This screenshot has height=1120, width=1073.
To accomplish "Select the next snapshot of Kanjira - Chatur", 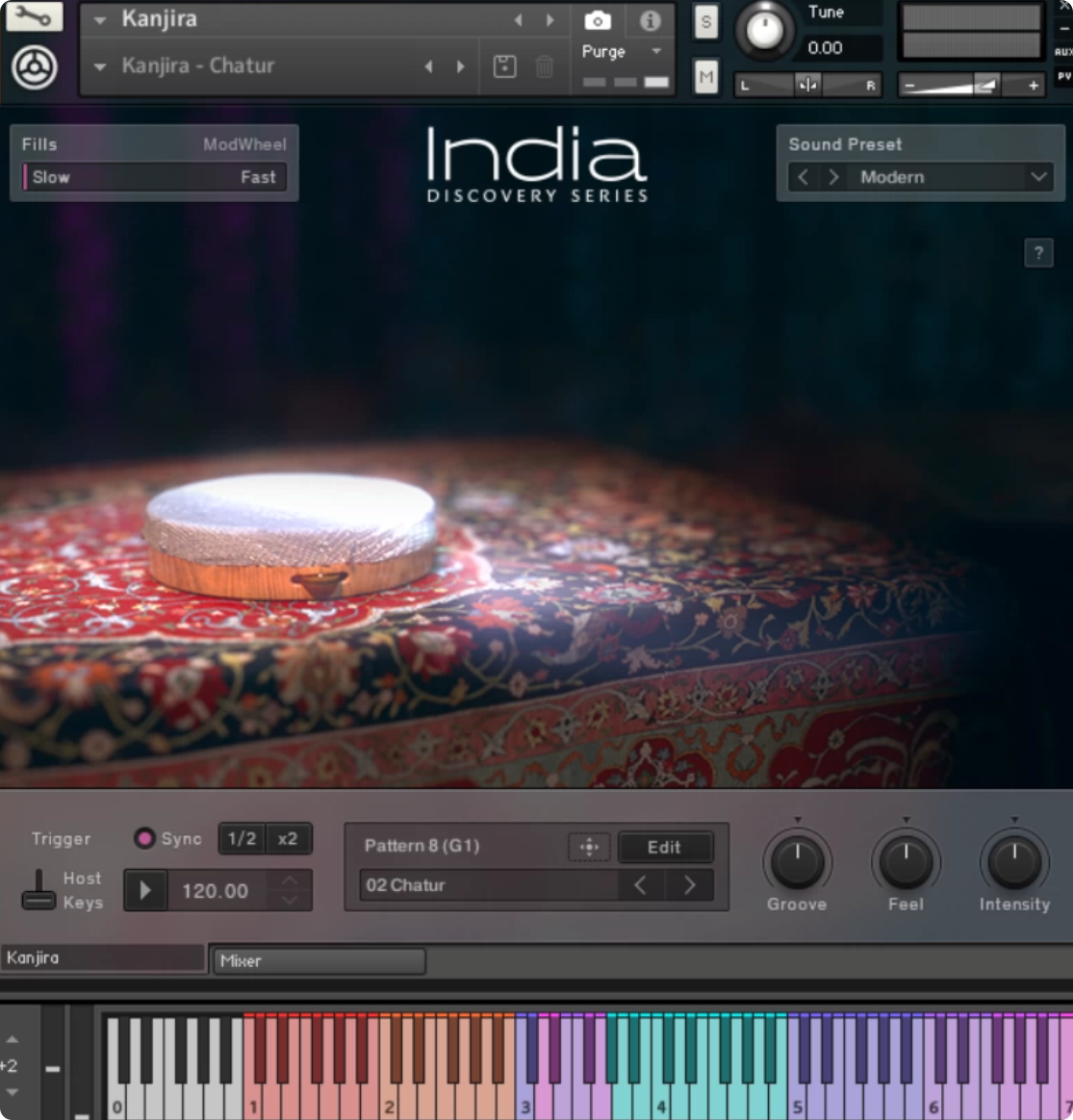I will click(x=461, y=66).
